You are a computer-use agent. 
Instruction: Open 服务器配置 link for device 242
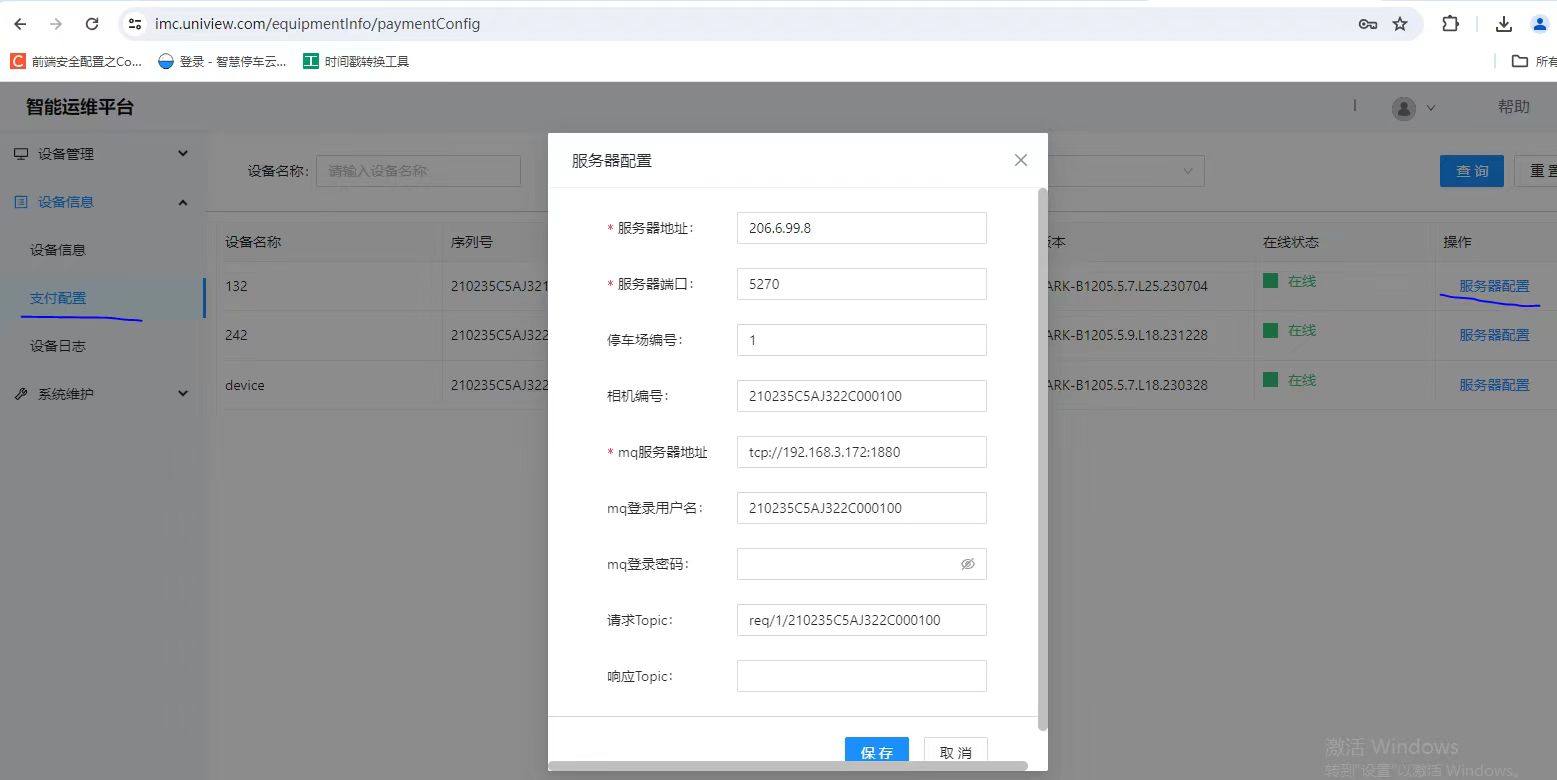1494,335
